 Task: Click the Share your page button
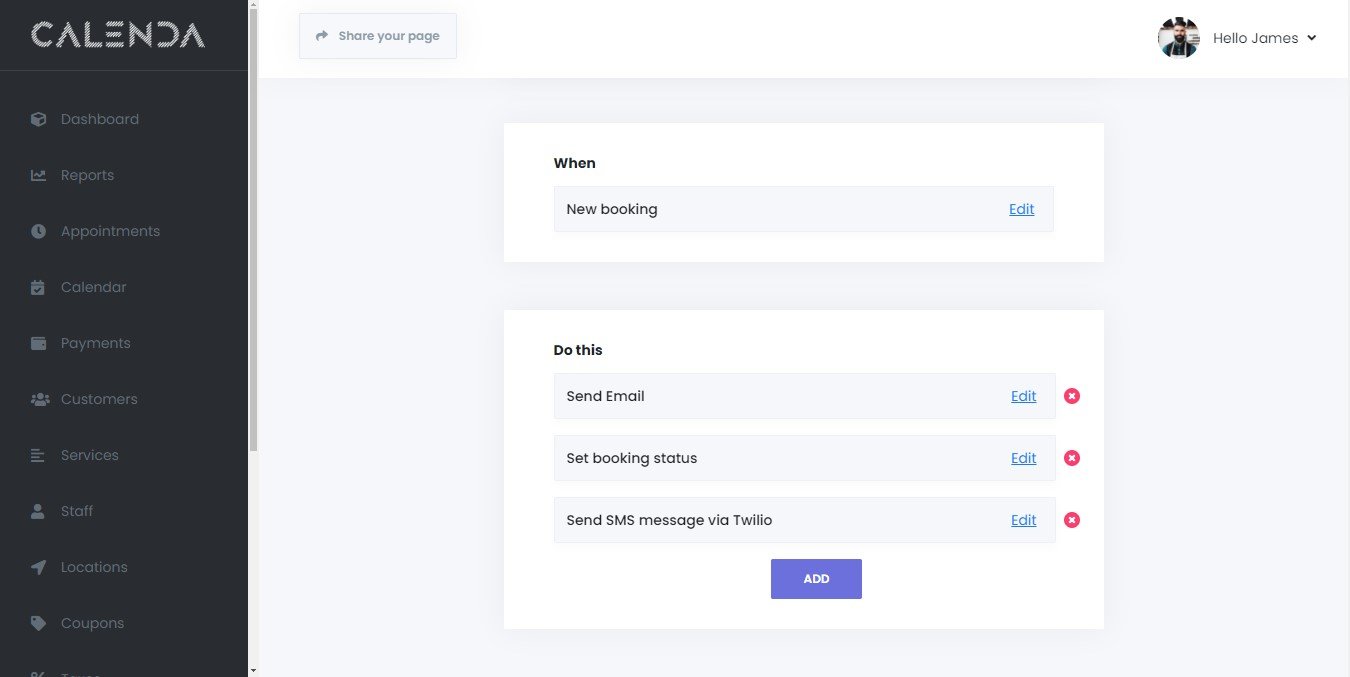point(378,36)
